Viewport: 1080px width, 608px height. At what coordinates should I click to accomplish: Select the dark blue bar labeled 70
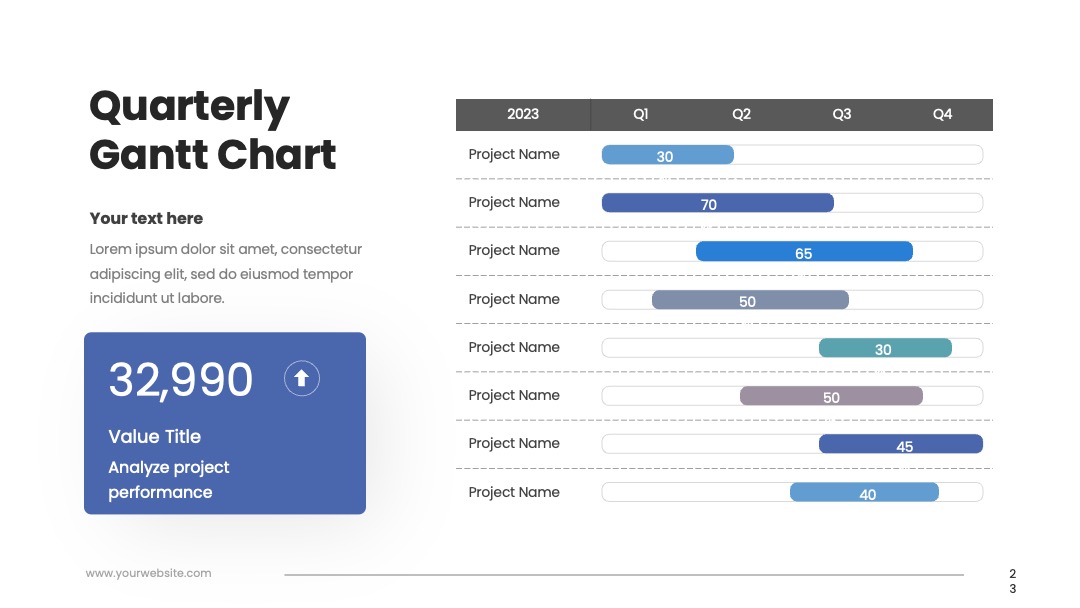tap(718, 203)
